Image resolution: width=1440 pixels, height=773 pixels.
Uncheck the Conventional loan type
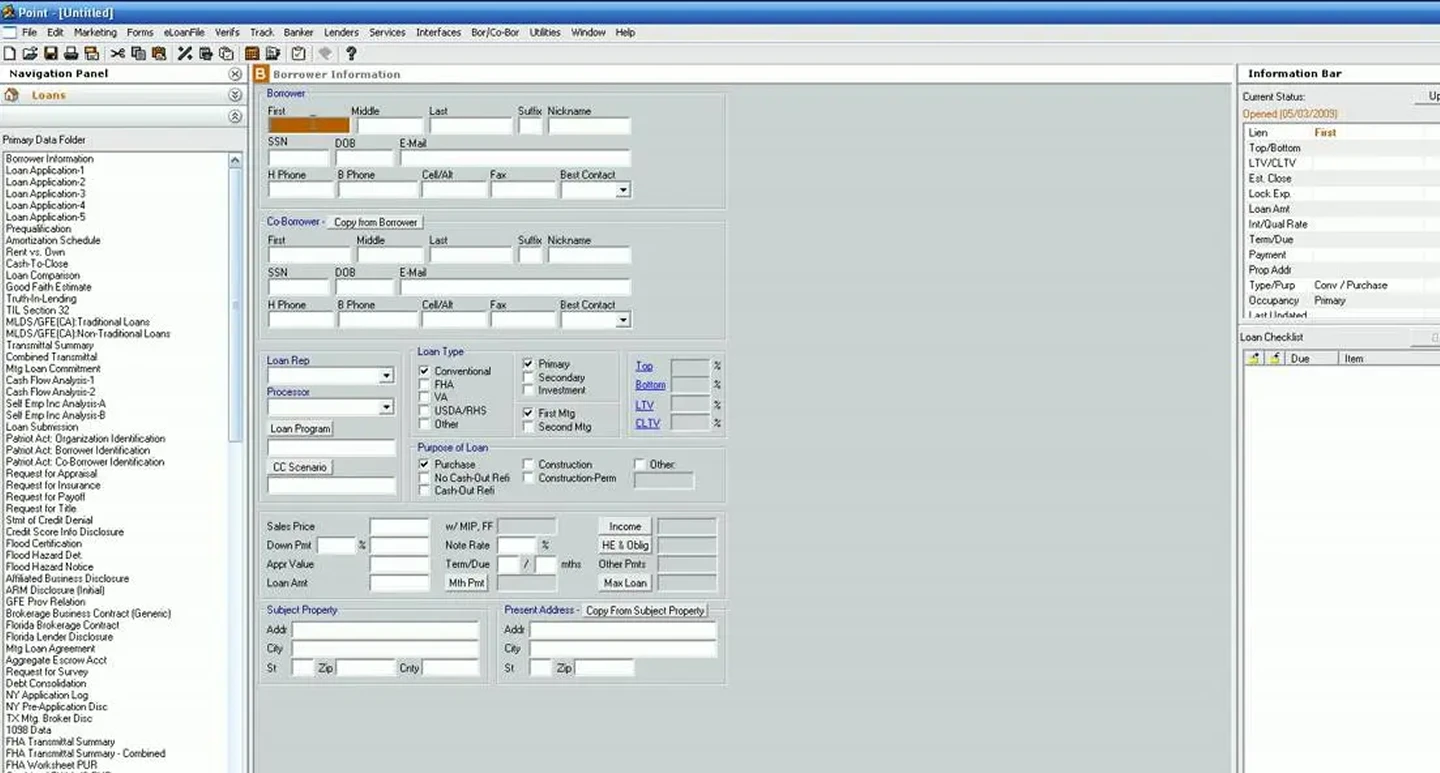[x=424, y=370]
